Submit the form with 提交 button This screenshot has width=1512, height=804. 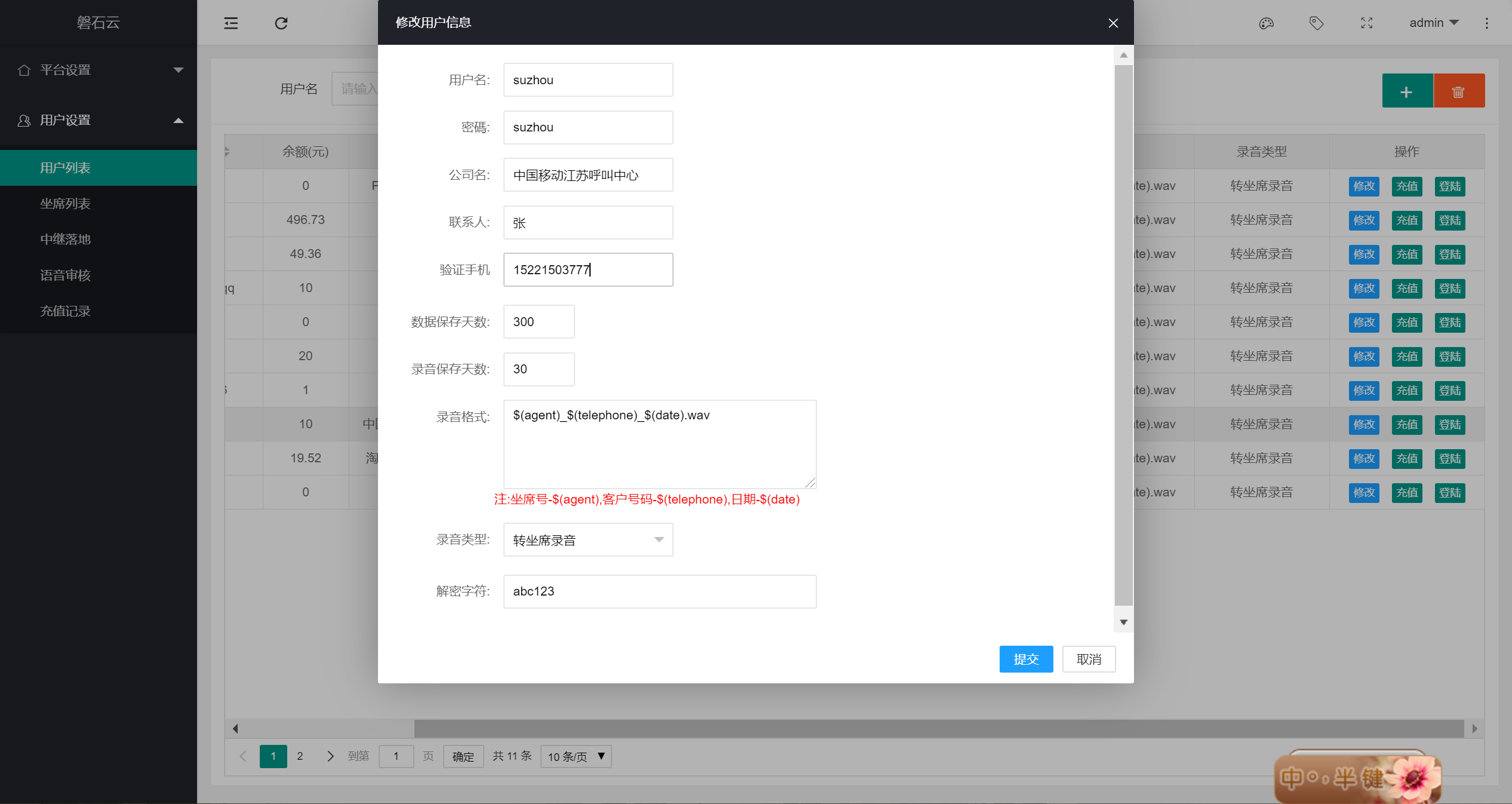(x=1026, y=659)
